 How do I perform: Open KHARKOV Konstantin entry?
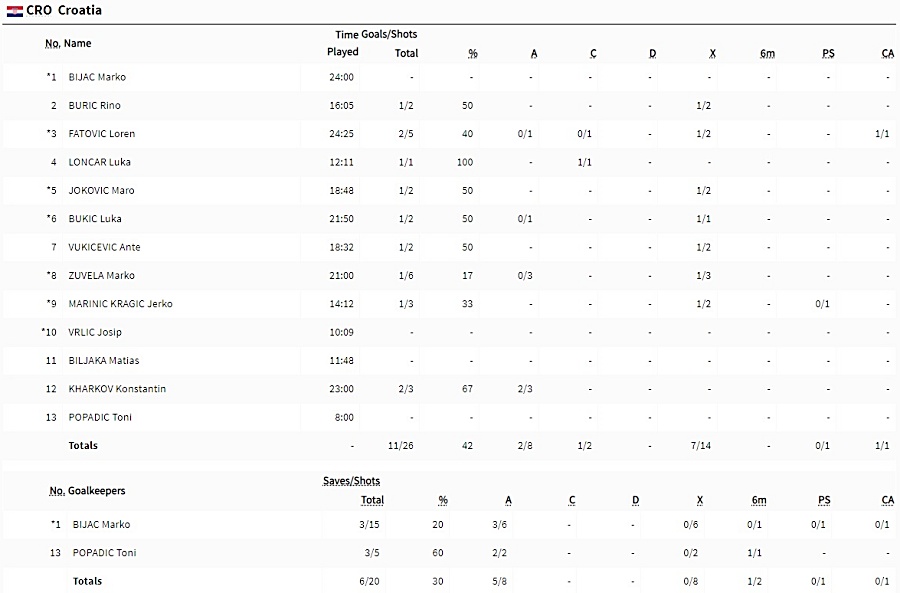coord(117,389)
